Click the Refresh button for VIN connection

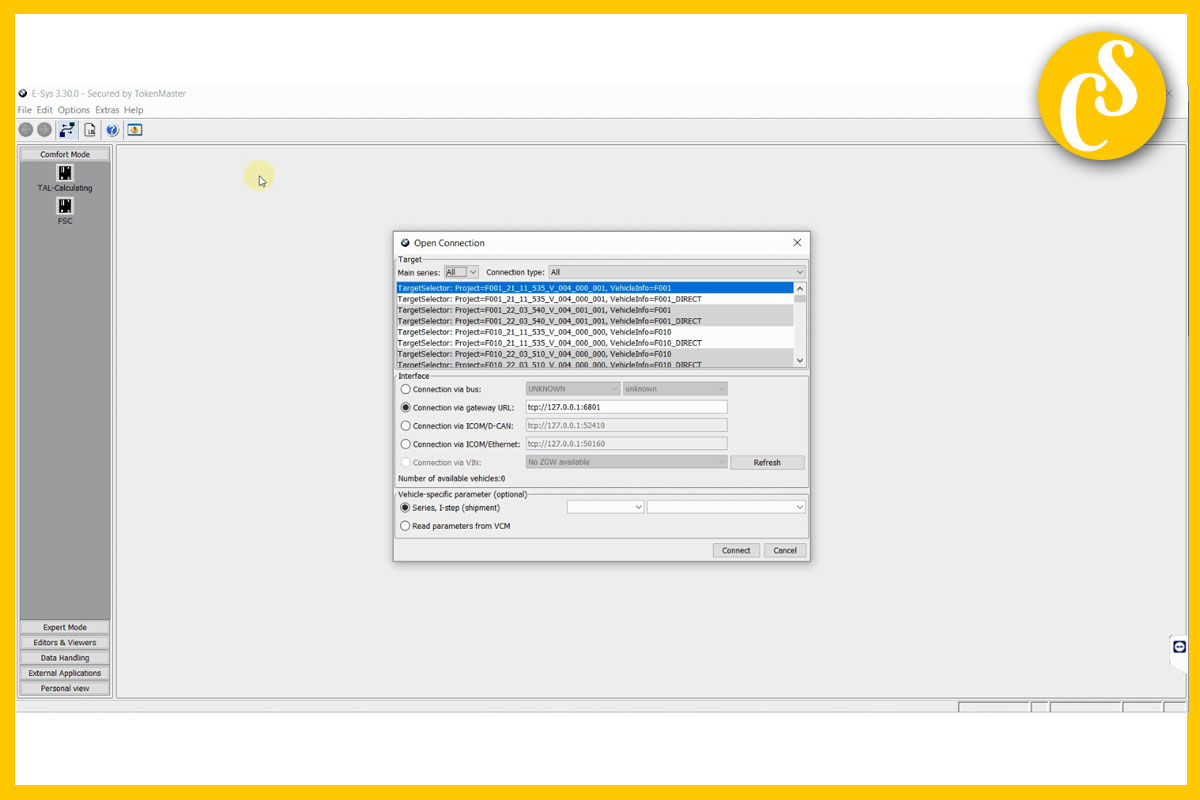point(767,461)
